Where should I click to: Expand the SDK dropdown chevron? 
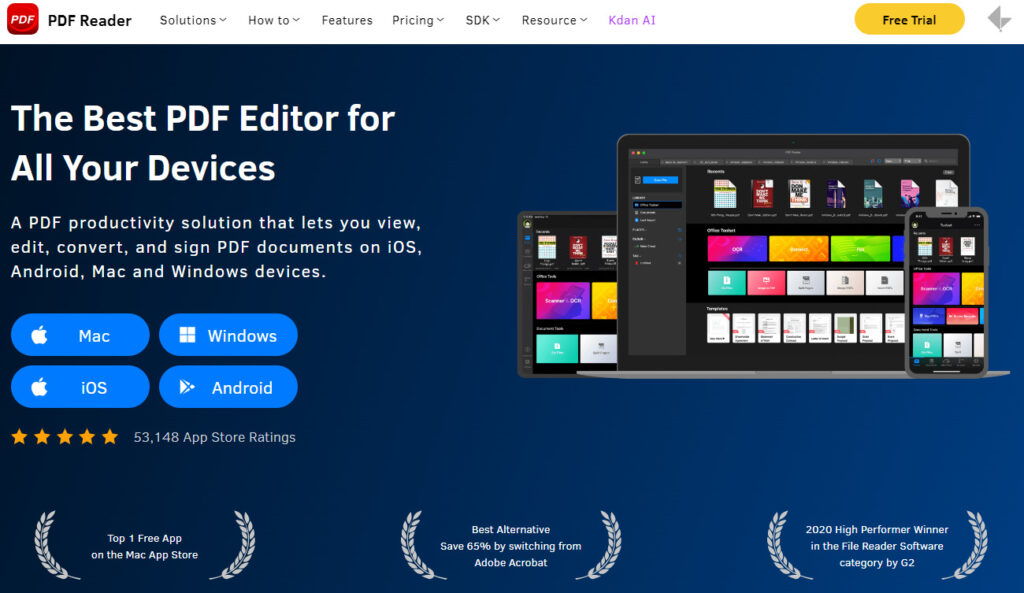(496, 20)
